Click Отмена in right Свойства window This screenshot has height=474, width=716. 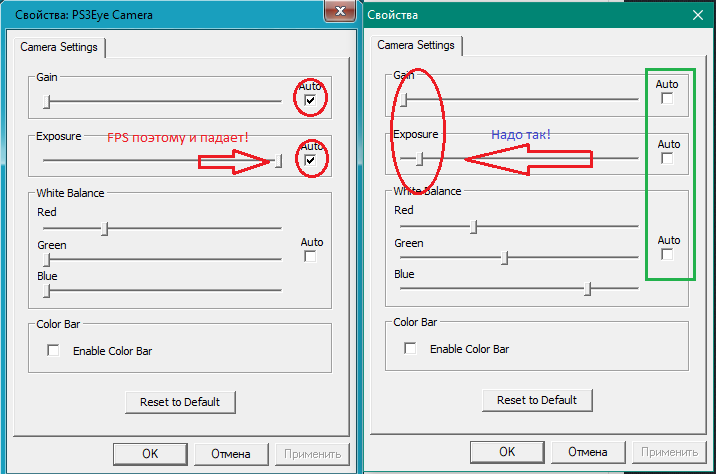[x=588, y=452]
